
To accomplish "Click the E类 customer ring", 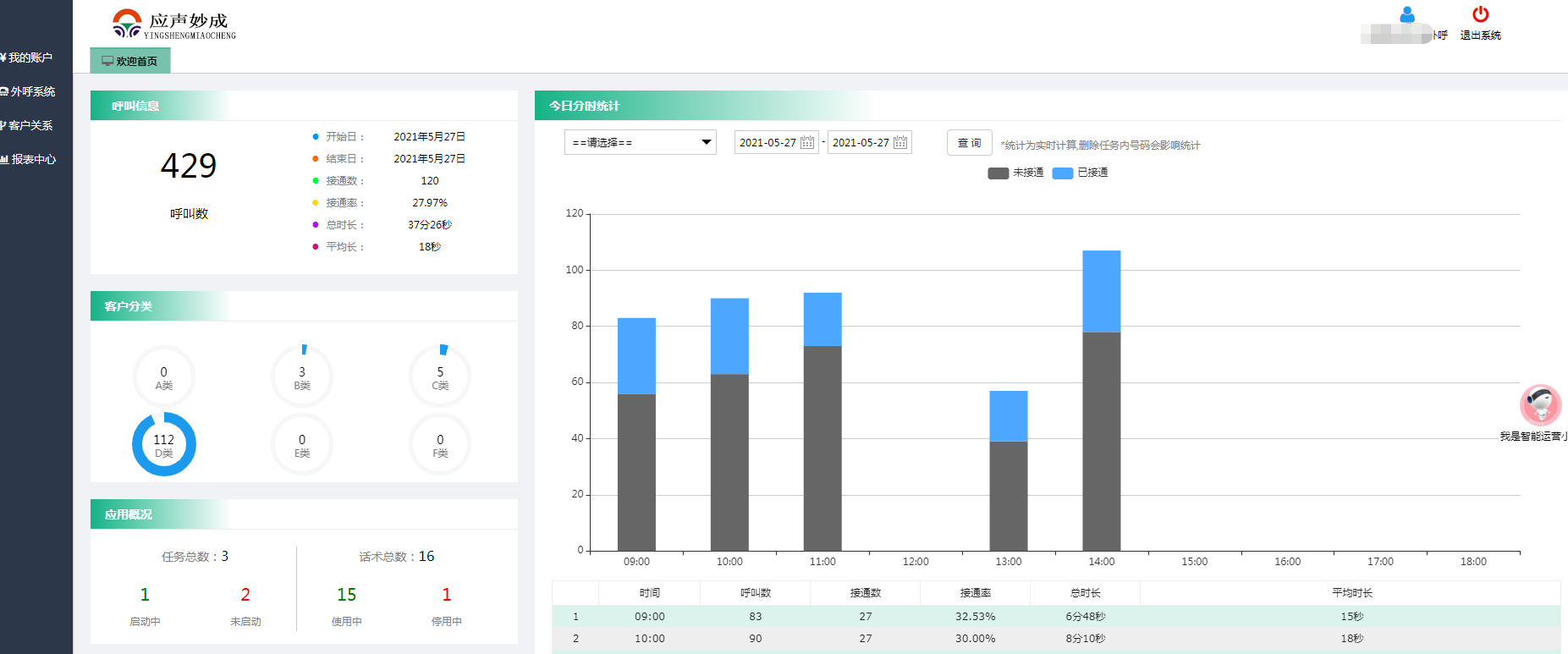I will pyautogui.click(x=302, y=444).
